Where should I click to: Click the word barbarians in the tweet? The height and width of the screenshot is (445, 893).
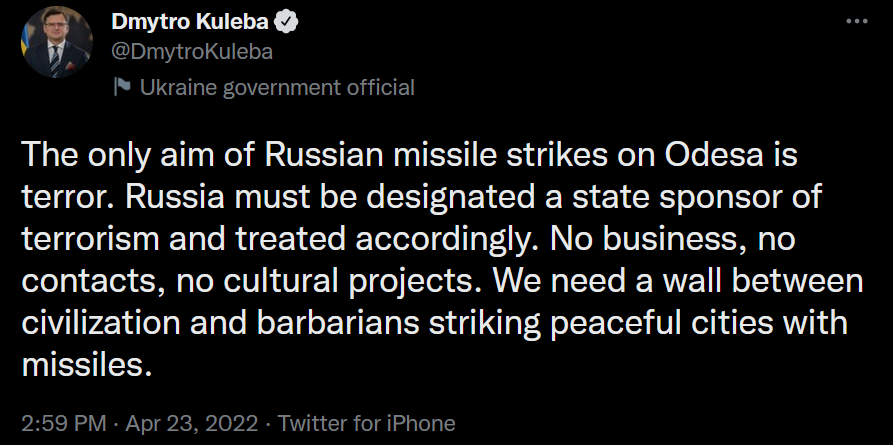(x=338, y=323)
